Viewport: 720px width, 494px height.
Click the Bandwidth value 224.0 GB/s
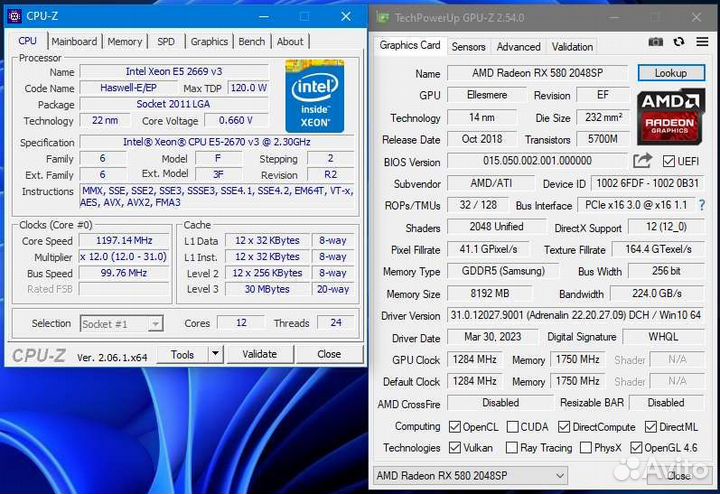click(x=657, y=293)
